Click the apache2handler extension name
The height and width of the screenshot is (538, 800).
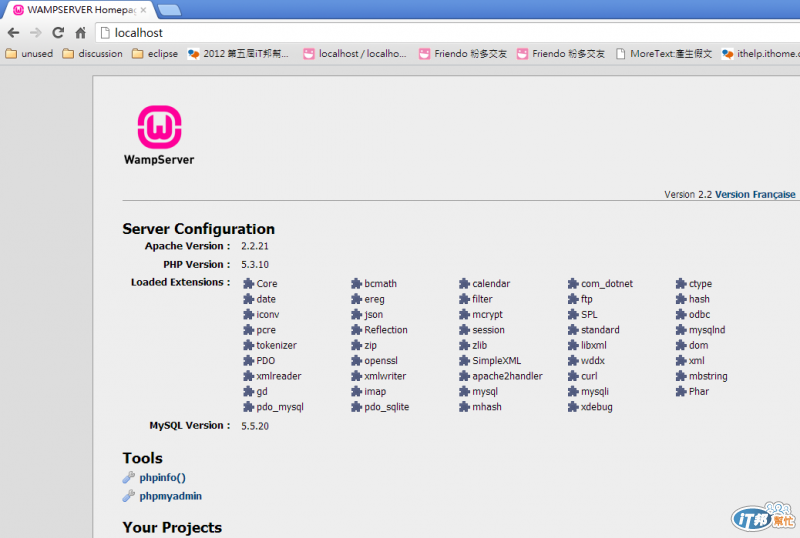(508, 376)
